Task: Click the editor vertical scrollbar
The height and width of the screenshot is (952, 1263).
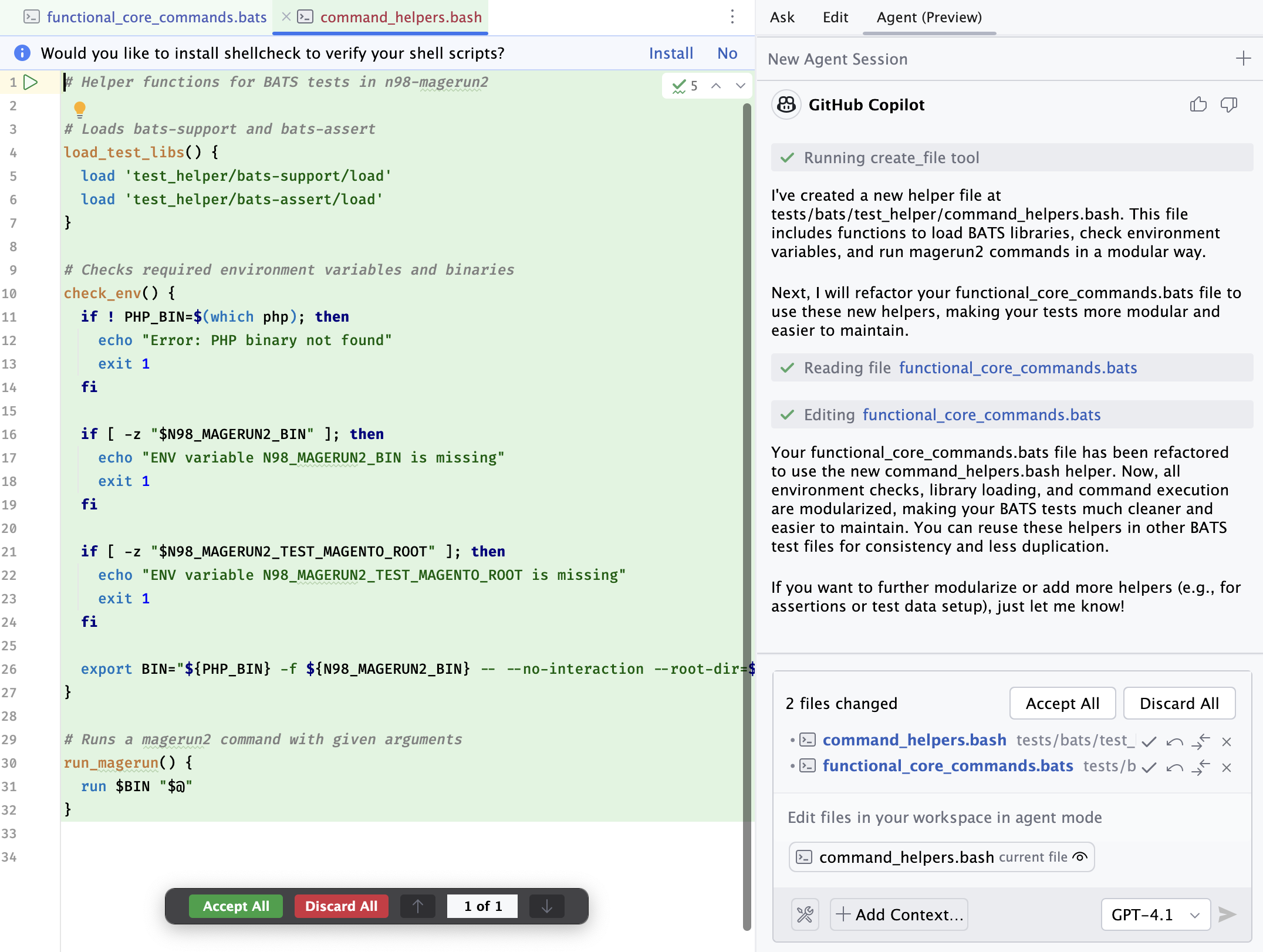Action: 747,516
